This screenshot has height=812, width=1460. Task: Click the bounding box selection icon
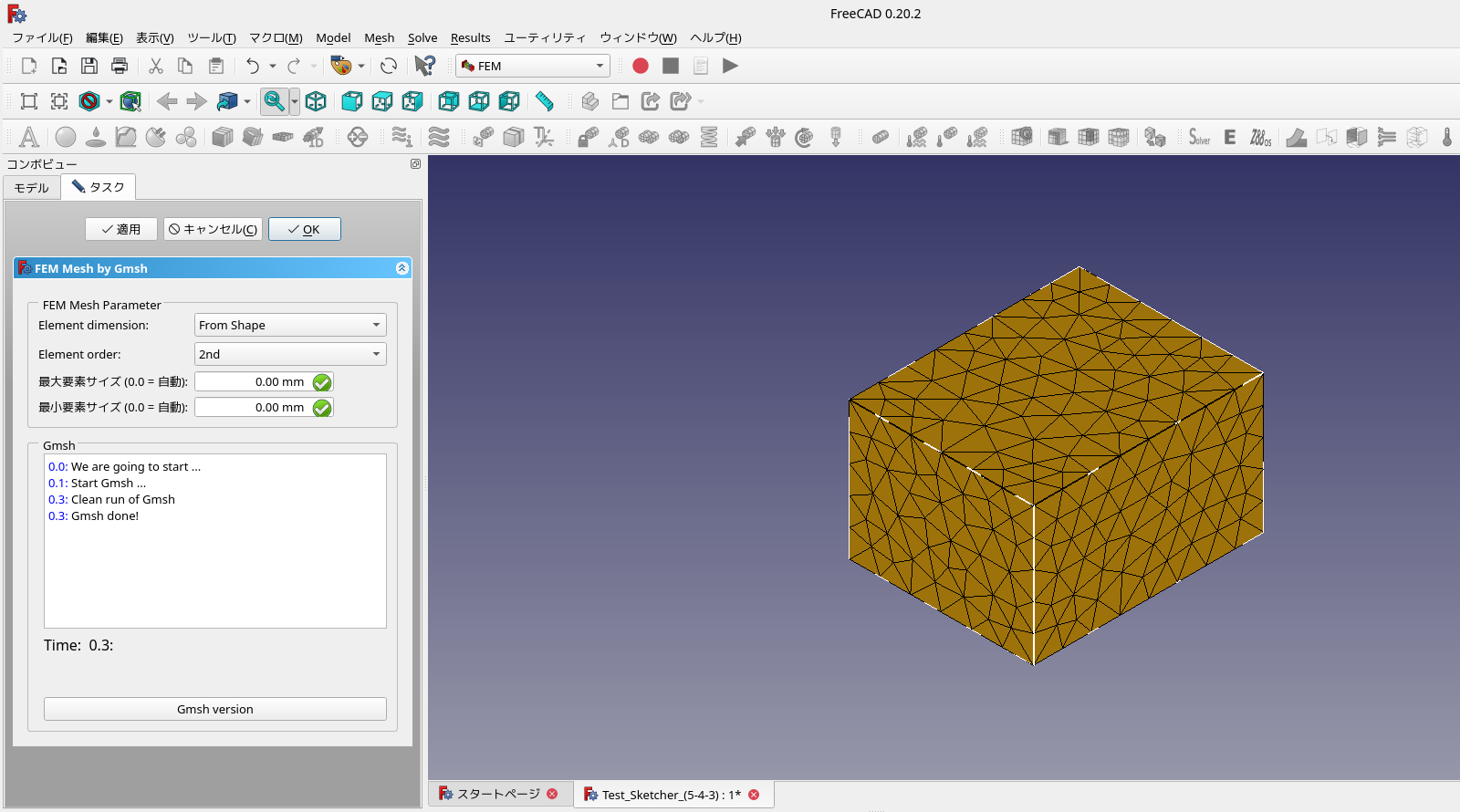pos(130,101)
